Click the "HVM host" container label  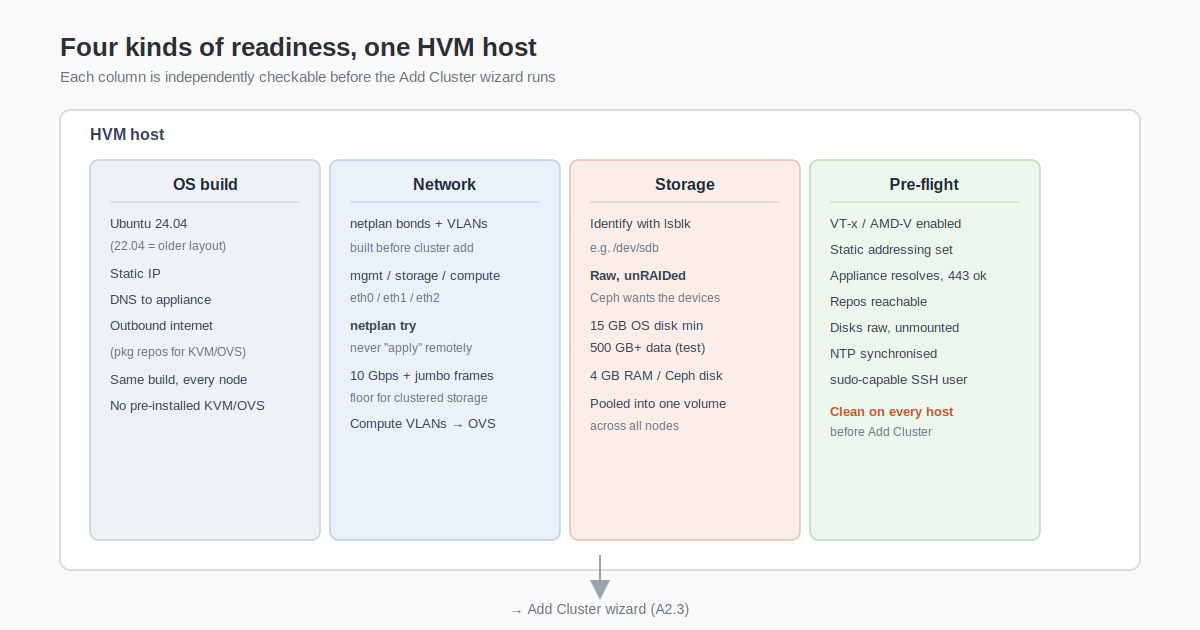pos(127,134)
